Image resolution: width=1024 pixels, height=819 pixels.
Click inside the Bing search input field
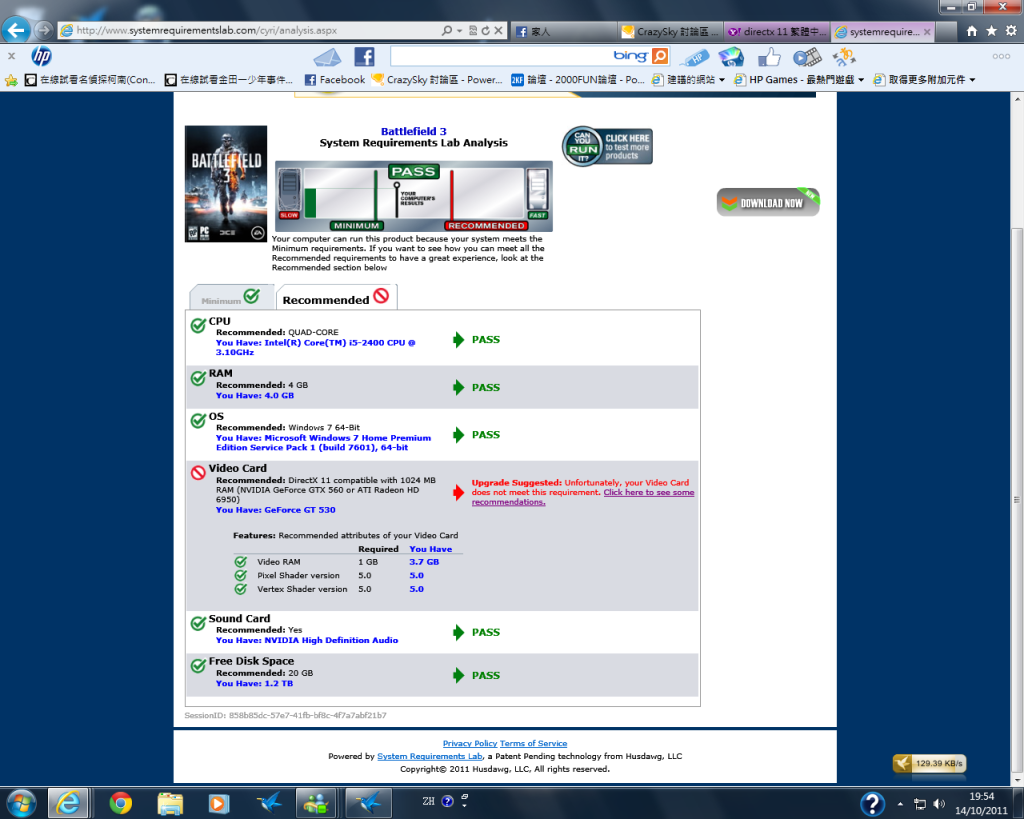coord(500,56)
